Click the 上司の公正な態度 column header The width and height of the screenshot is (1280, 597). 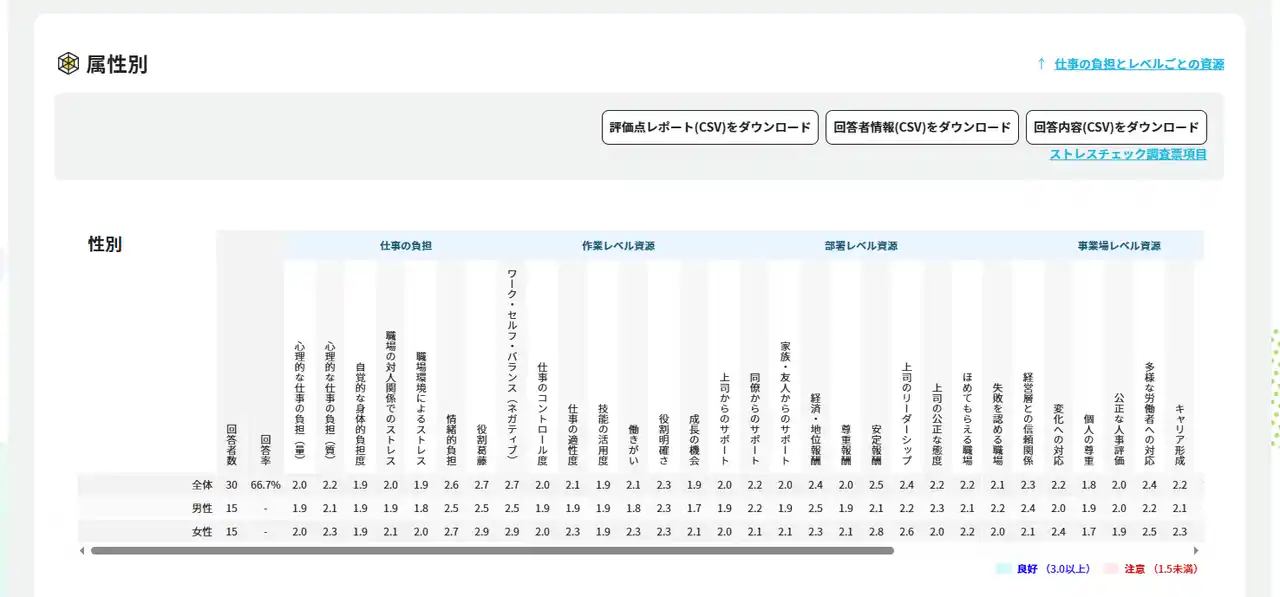tap(937, 424)
